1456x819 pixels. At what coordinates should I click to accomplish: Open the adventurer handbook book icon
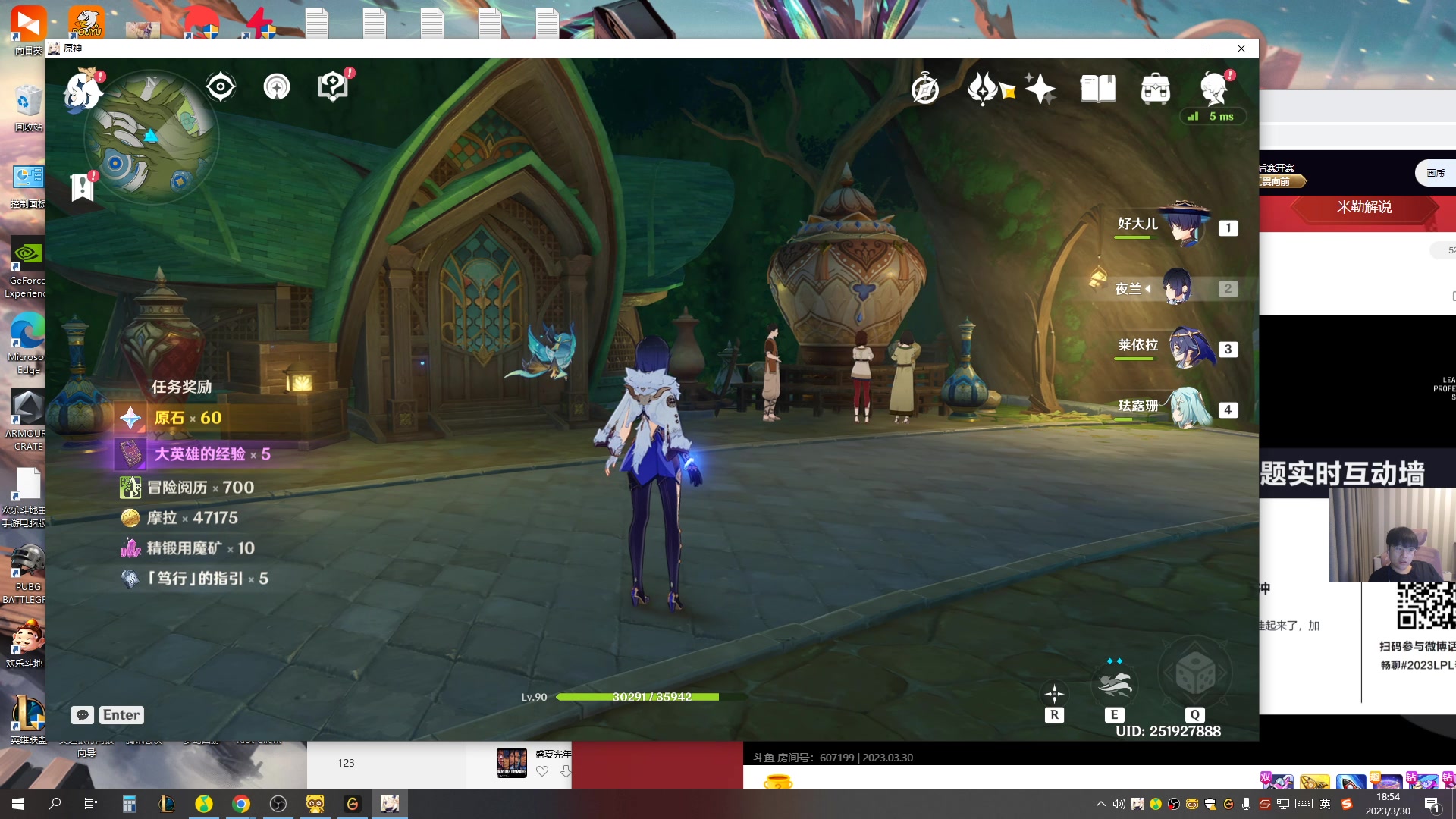1097,89
